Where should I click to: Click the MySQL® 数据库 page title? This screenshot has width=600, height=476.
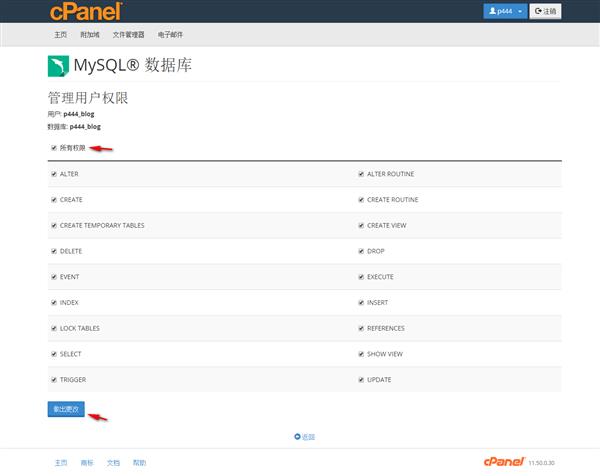pos(132,65)
